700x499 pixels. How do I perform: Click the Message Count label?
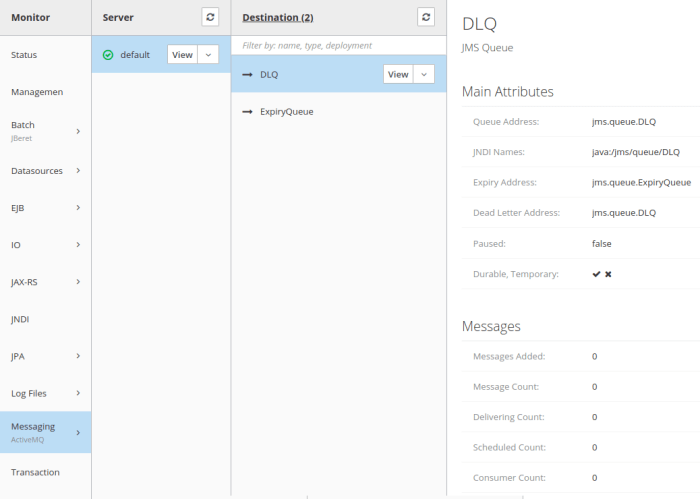point(506,387)
